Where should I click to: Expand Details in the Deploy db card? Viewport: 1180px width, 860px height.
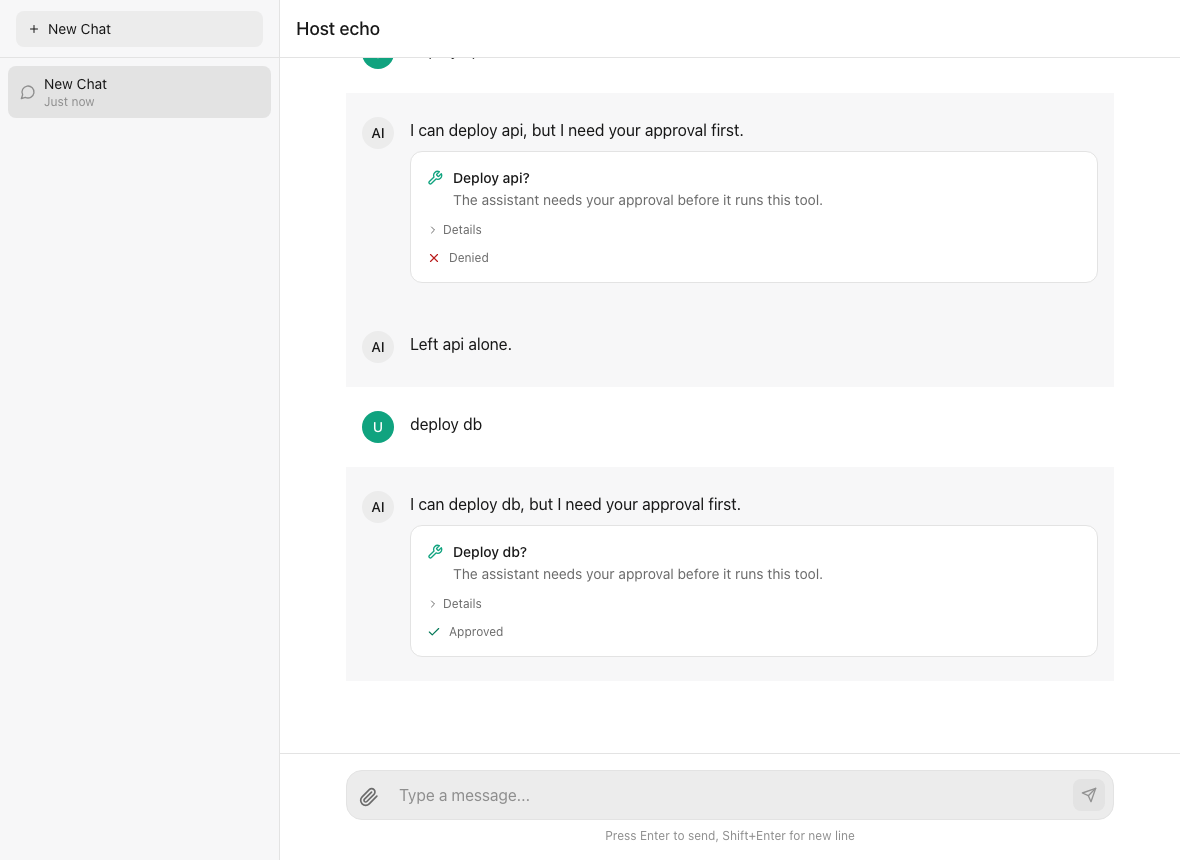(455, 603)
